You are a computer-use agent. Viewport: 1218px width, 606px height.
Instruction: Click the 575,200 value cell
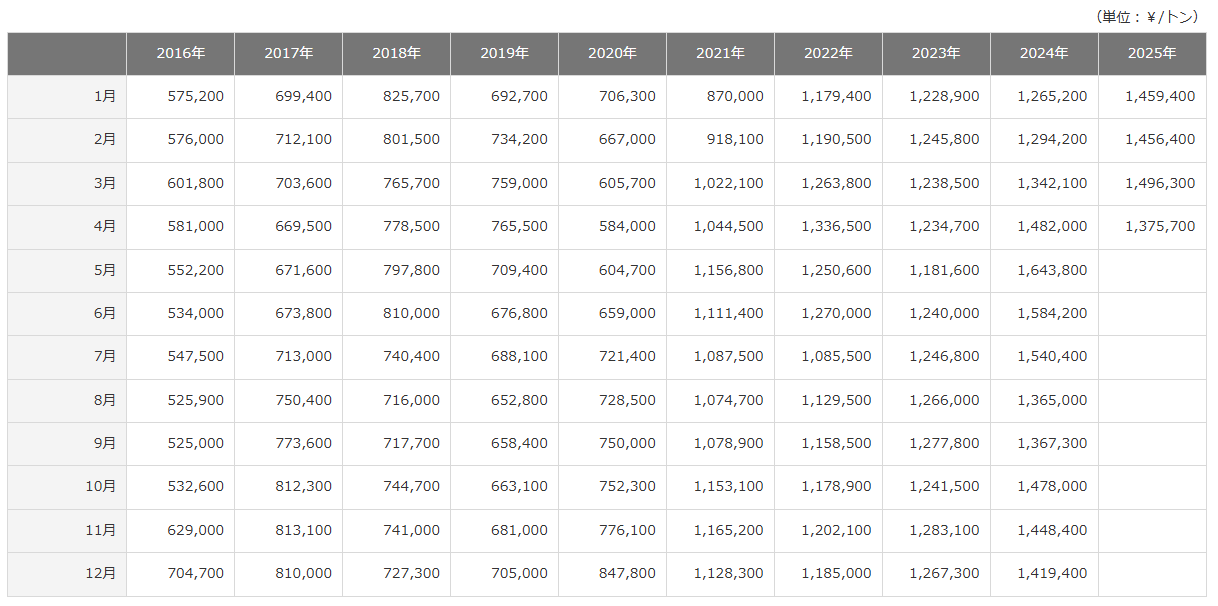coord(197,97)
